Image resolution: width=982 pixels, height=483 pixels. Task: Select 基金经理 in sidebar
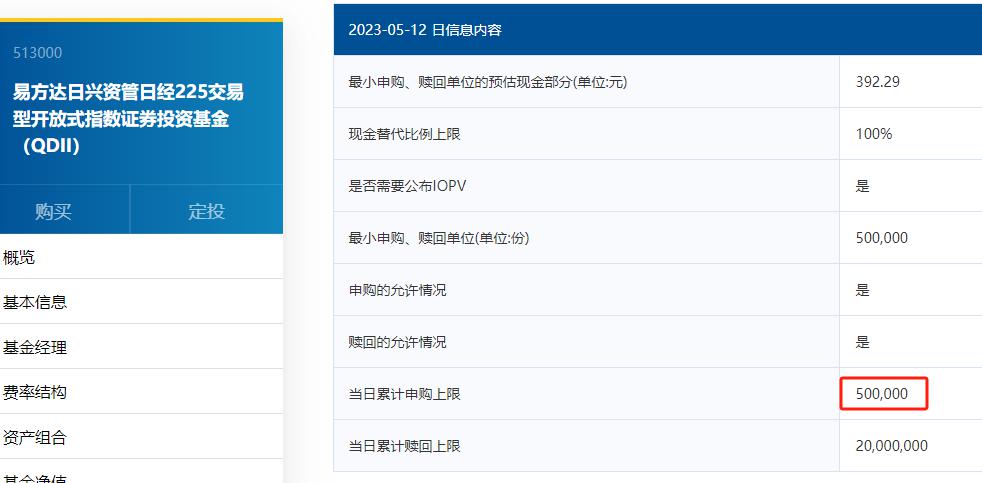coord(35,347)
